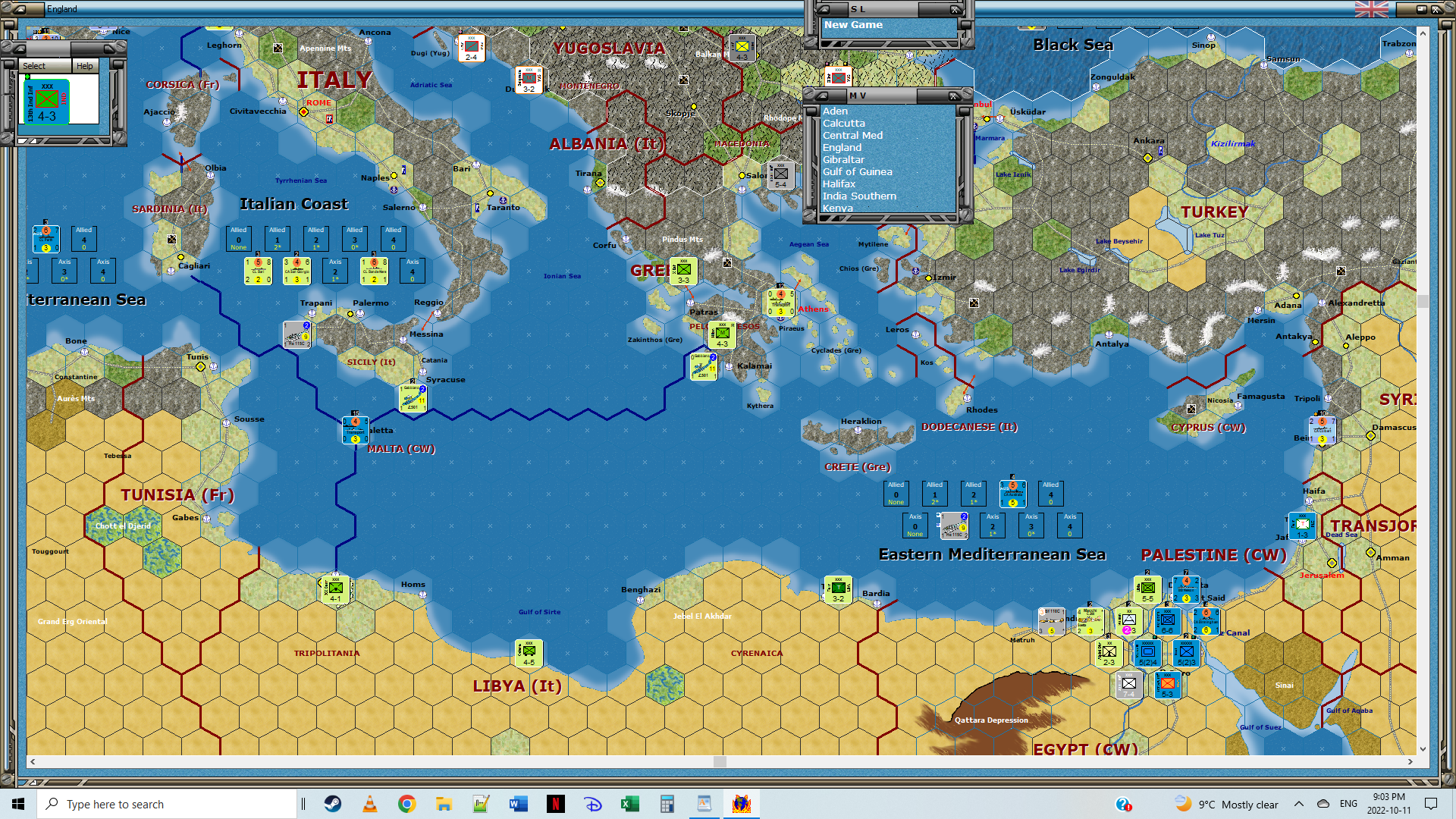Click the 1-3 unit counter in Transjordan
The width and height of the screenshot is (1456, 819).
click(1302, 526)
